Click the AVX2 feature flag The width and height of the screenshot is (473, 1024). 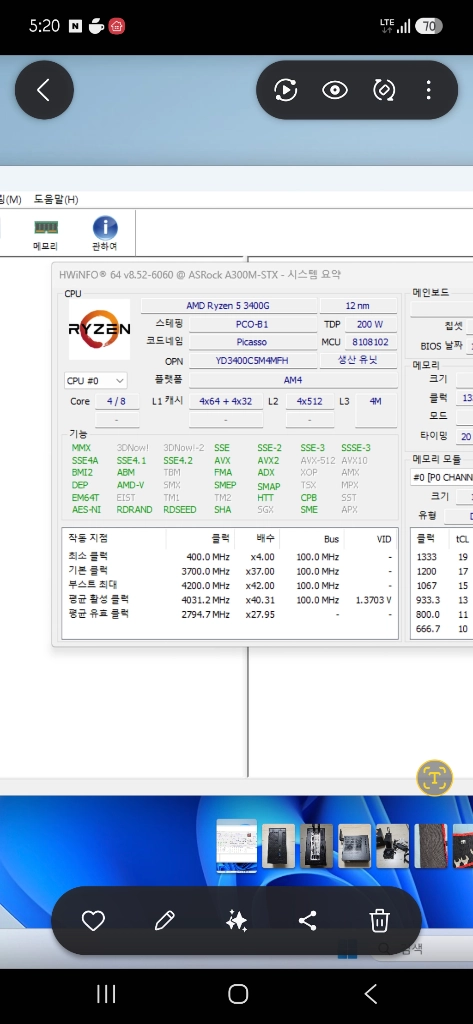[269, 460]
